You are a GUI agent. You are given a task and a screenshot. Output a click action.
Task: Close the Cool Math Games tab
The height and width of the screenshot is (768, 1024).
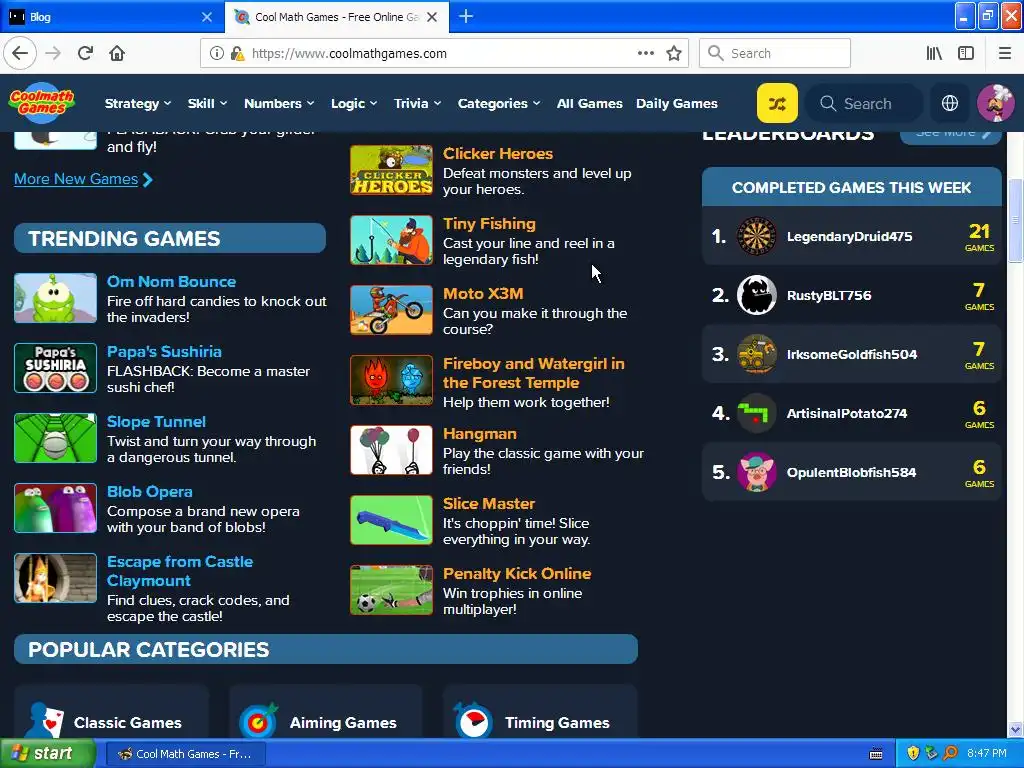coord(432,17)
